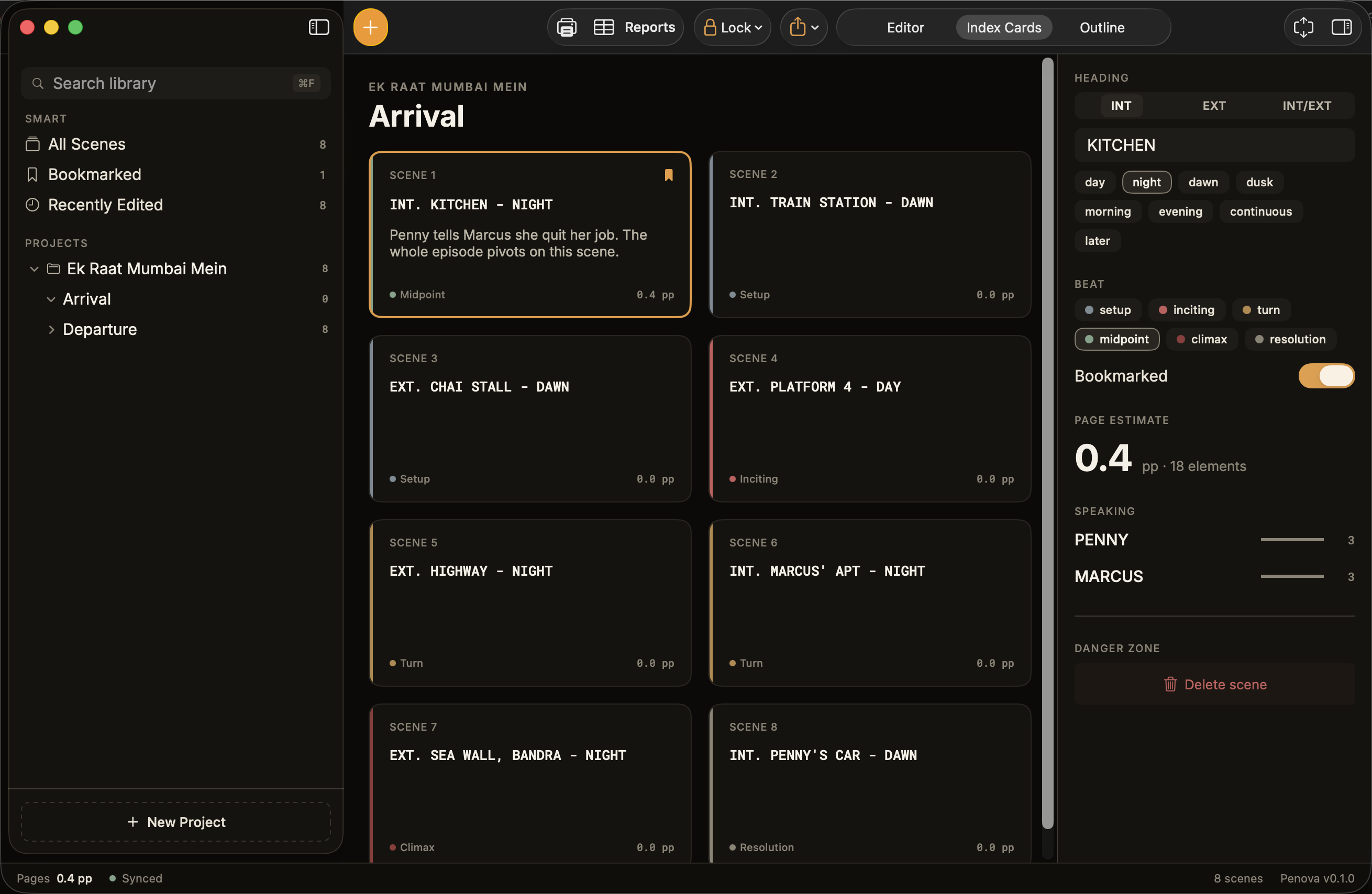
Task: Toggle the Bookmarked switch off
Action: tap(1326, 376)
